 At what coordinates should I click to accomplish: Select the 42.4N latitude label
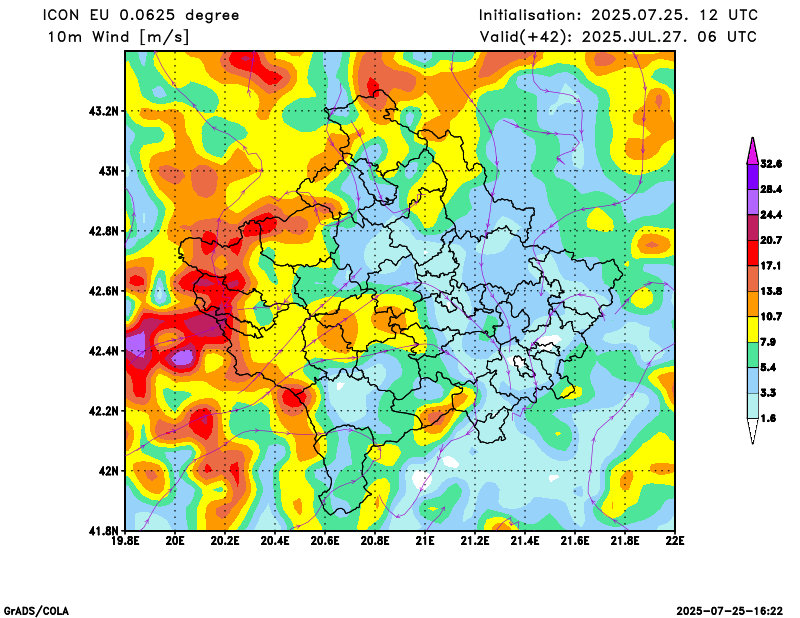[x=104, y=351]
